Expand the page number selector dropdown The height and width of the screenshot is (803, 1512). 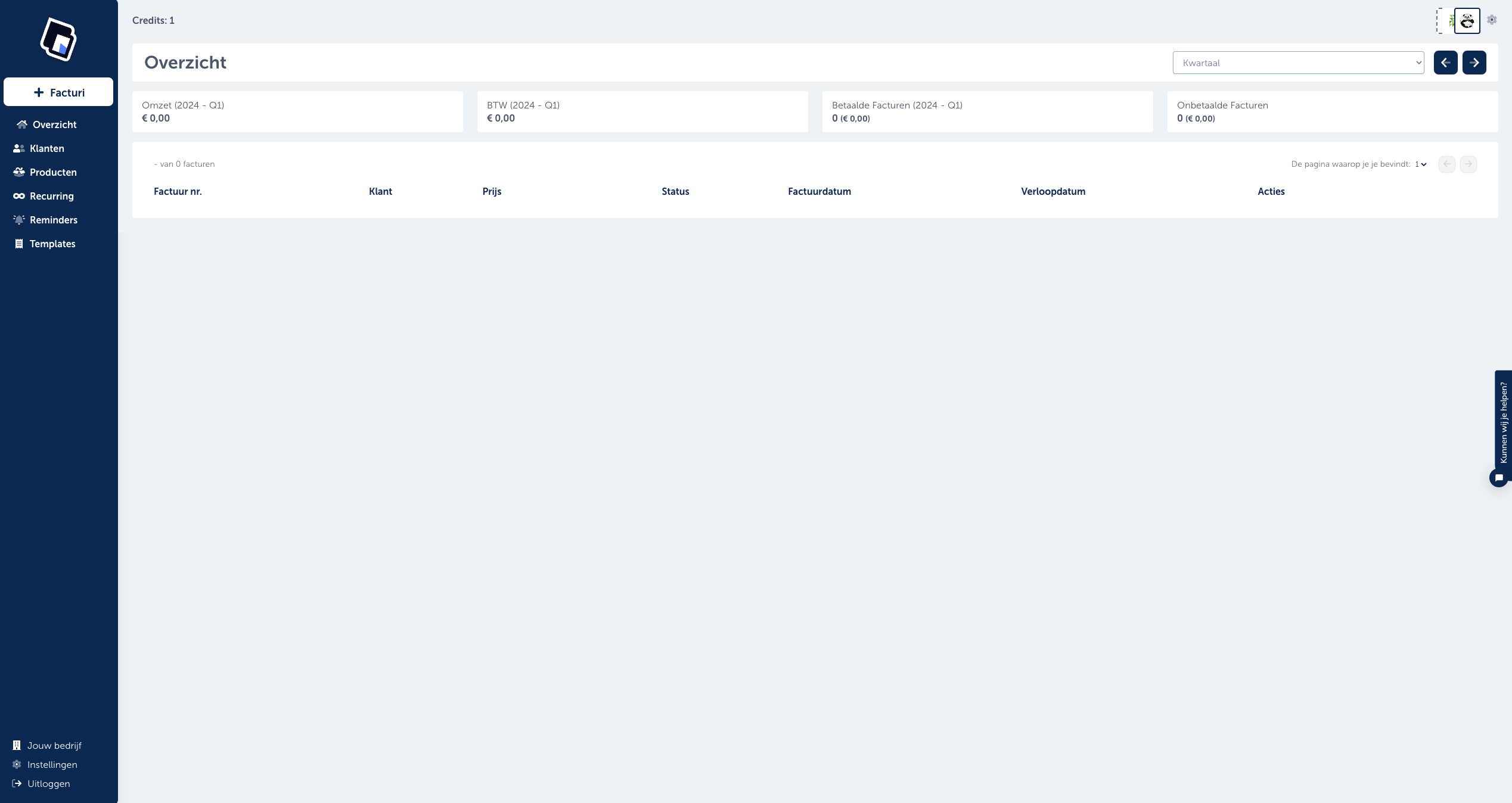(x=1421, y=164)
